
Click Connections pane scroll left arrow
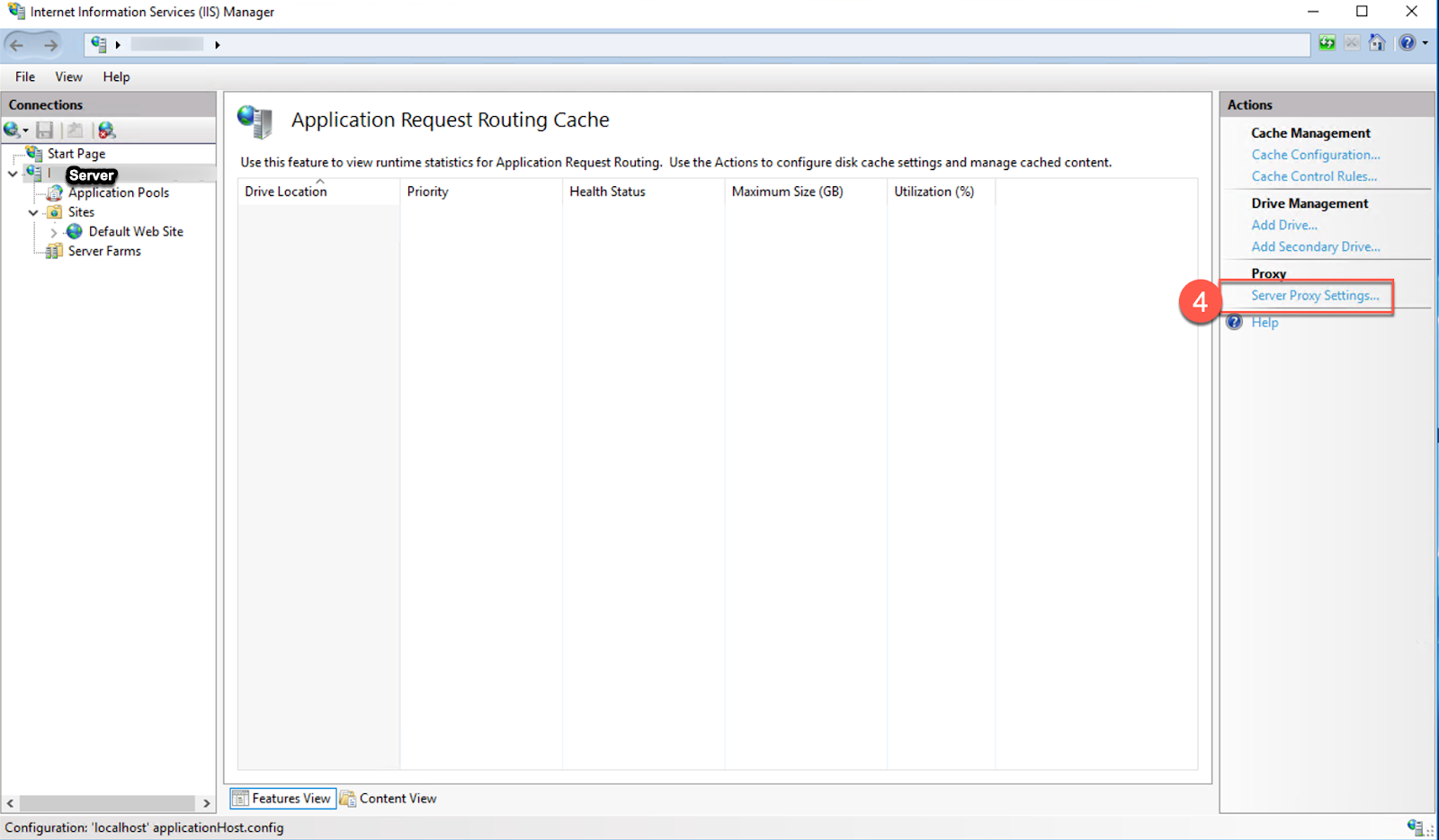tap(10, 803)
